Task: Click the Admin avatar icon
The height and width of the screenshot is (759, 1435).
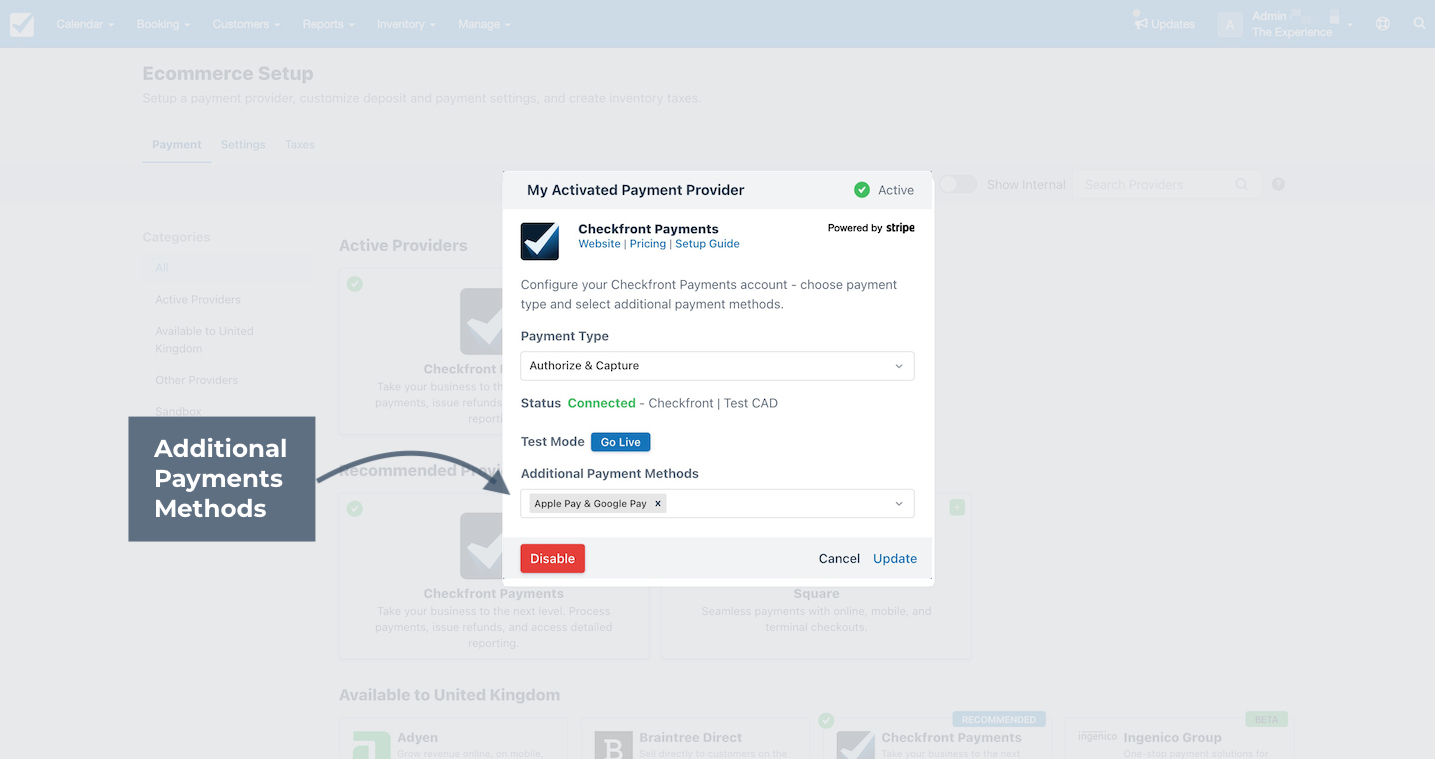Action: [1230, 24]
